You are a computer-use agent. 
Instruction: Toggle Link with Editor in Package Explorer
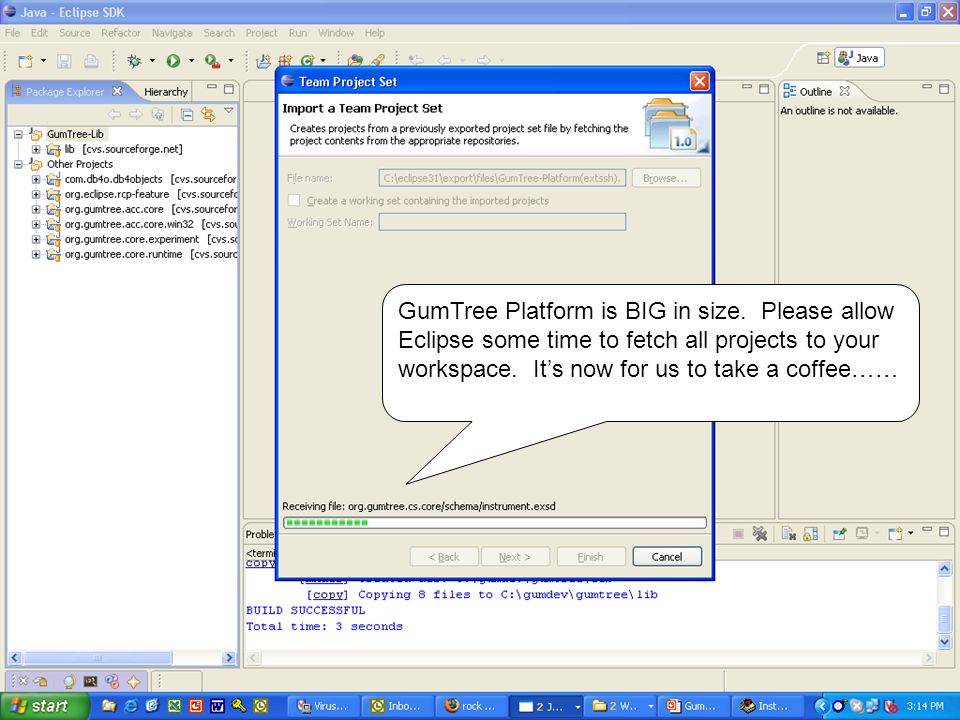(208, 114)
